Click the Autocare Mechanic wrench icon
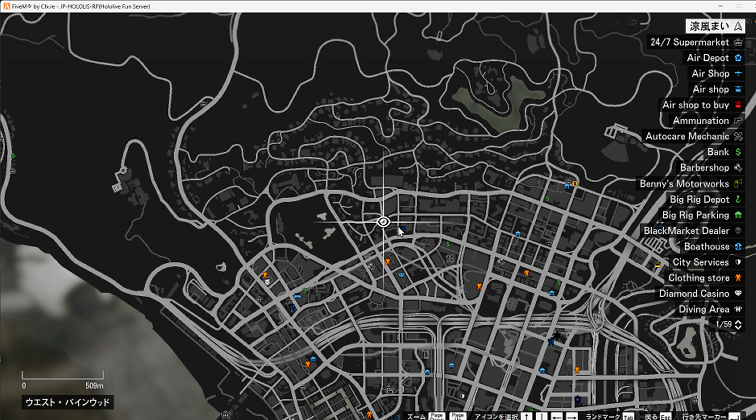Viewport: 756px width, 420px height. coord(738,136)
